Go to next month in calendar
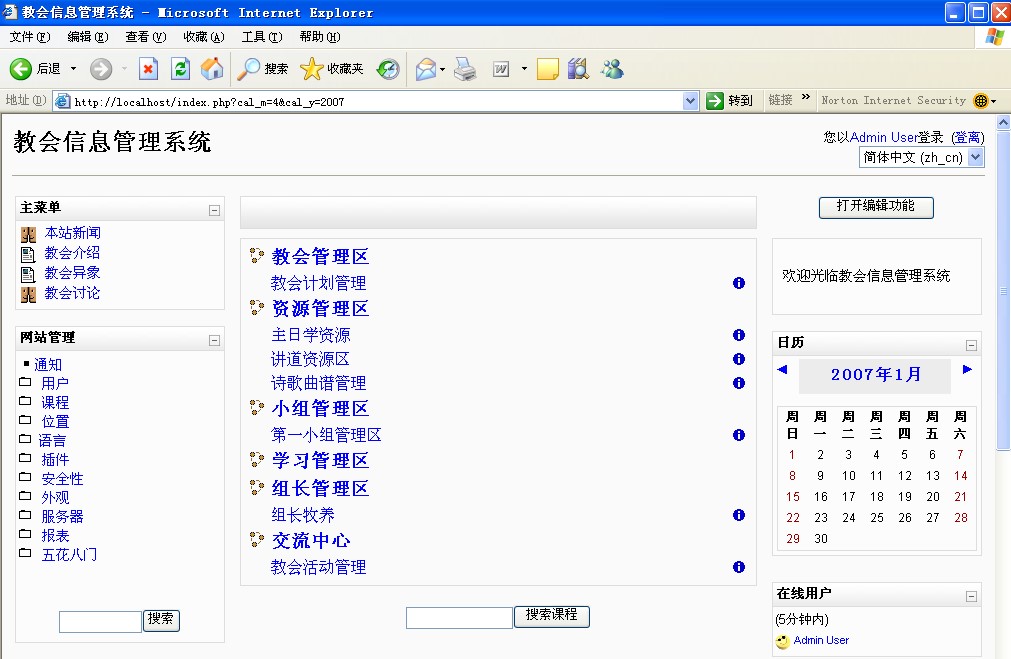1011x659 pixels. (x=967, y=369)
